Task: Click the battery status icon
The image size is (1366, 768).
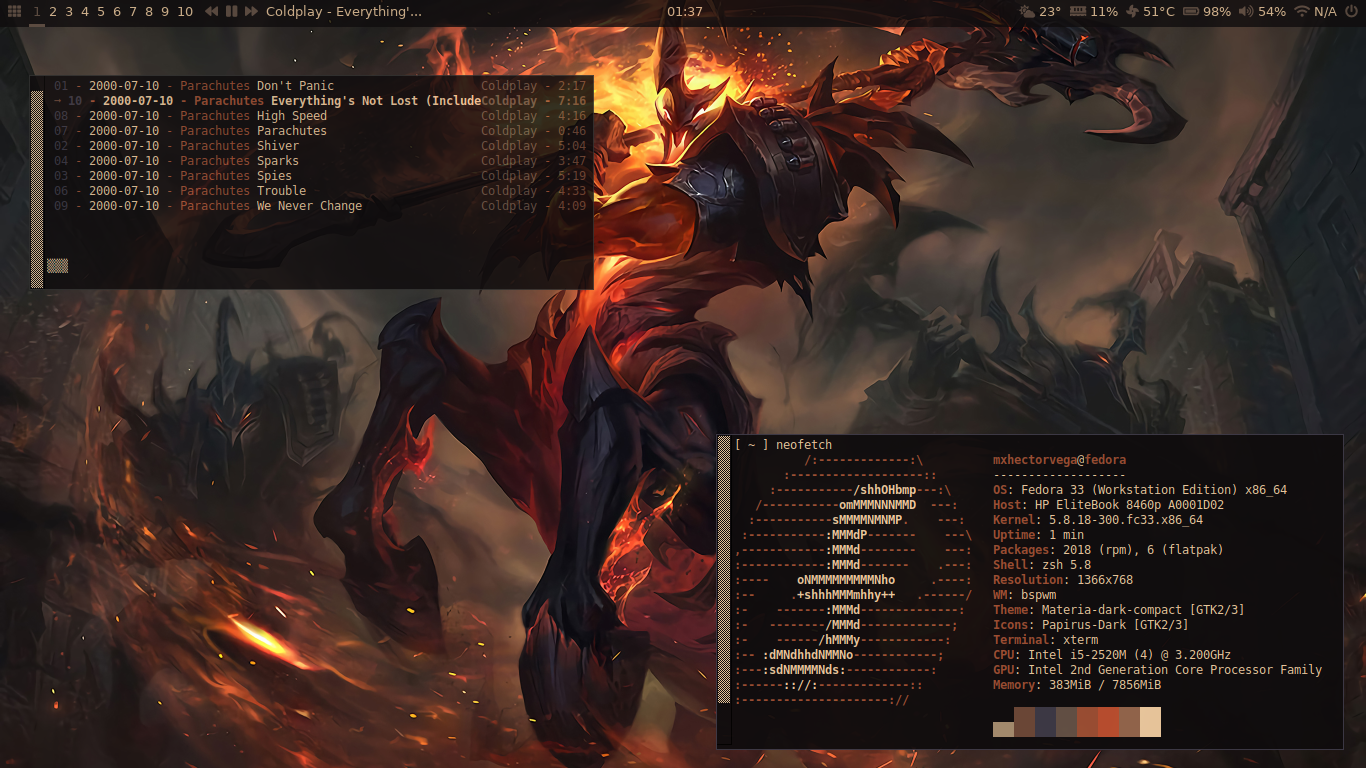Action: click(1191, 12)
